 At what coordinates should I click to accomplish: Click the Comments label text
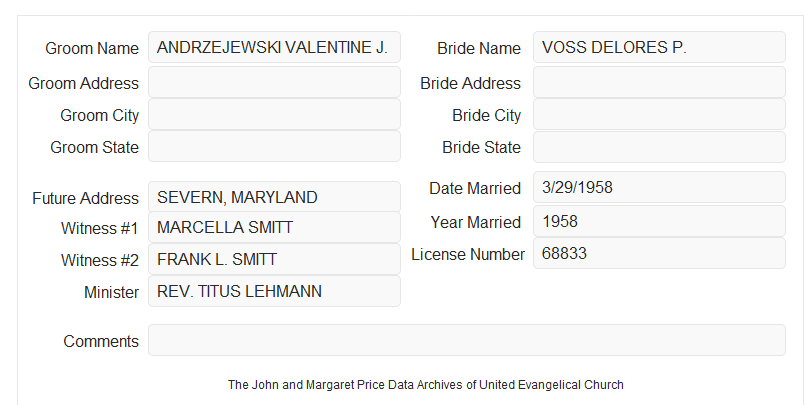coord(101,341)
